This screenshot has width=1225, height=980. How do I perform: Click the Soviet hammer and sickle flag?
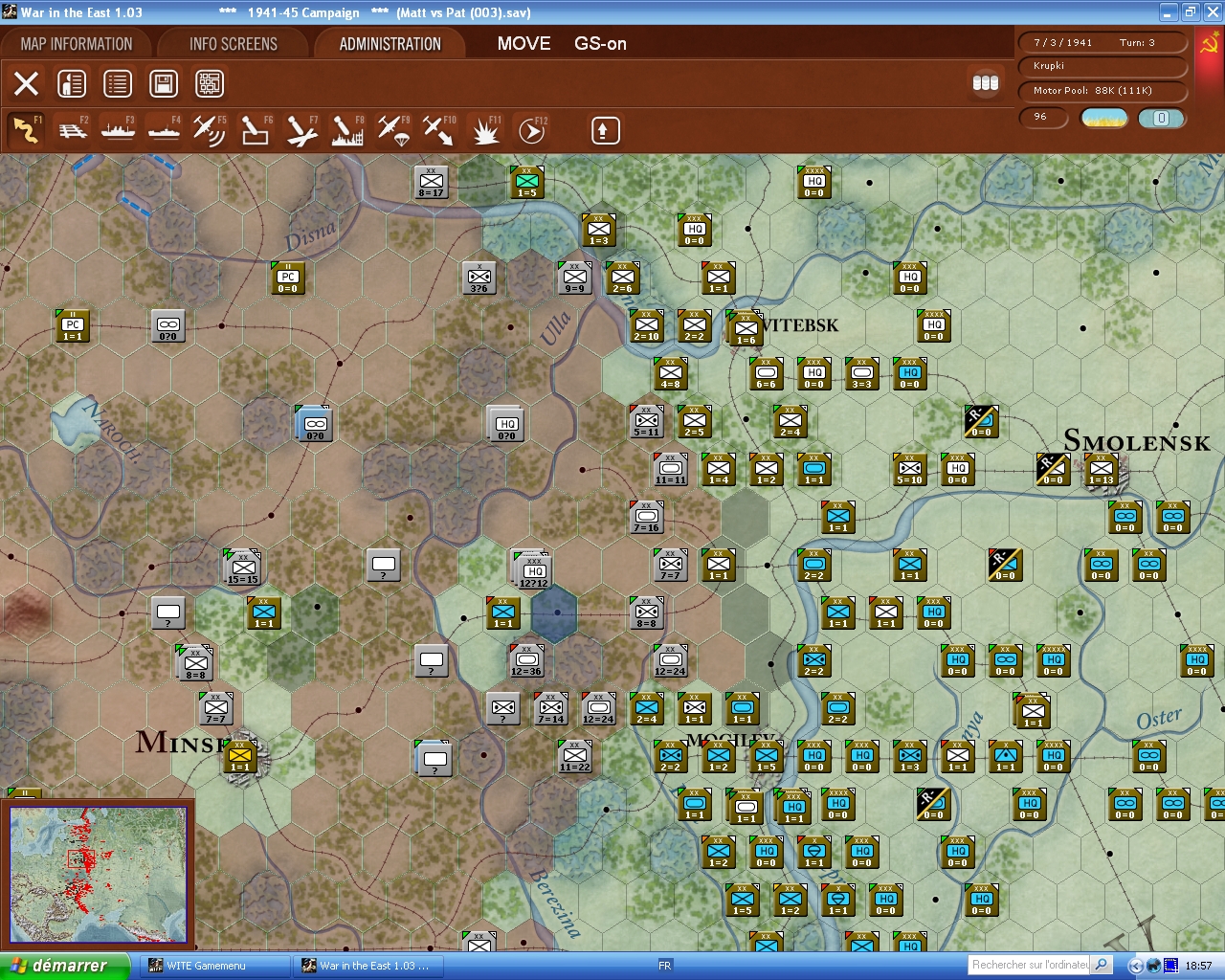click(x=1210, y=43)
